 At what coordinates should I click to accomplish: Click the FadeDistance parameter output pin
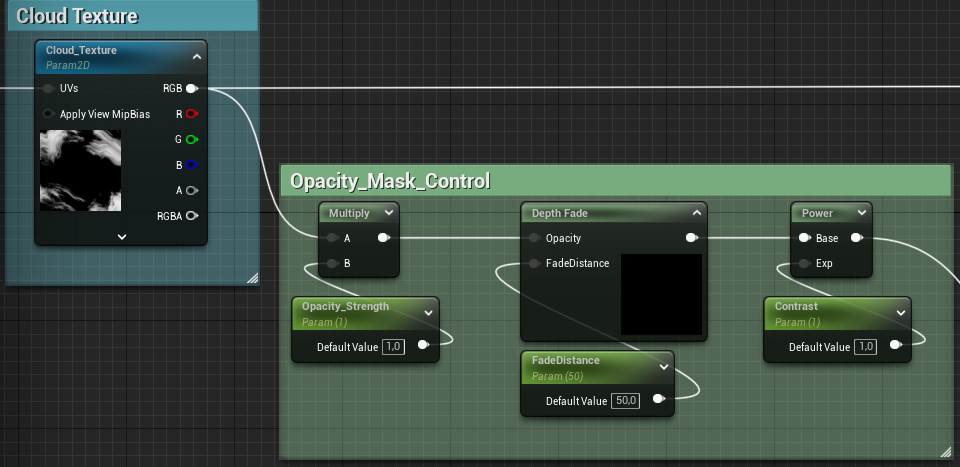point(658,398)
